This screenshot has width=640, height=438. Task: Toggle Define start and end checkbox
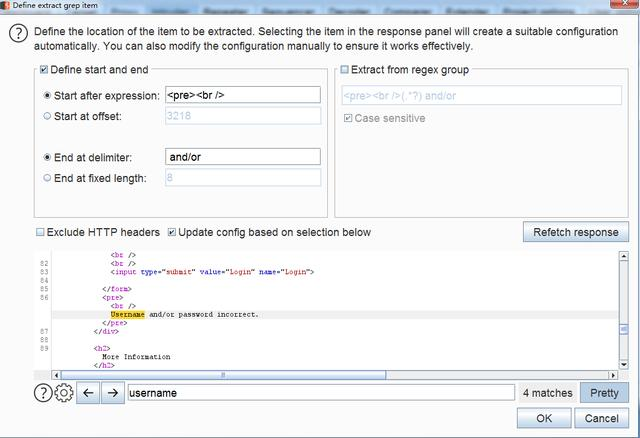(x=44, y=69)
